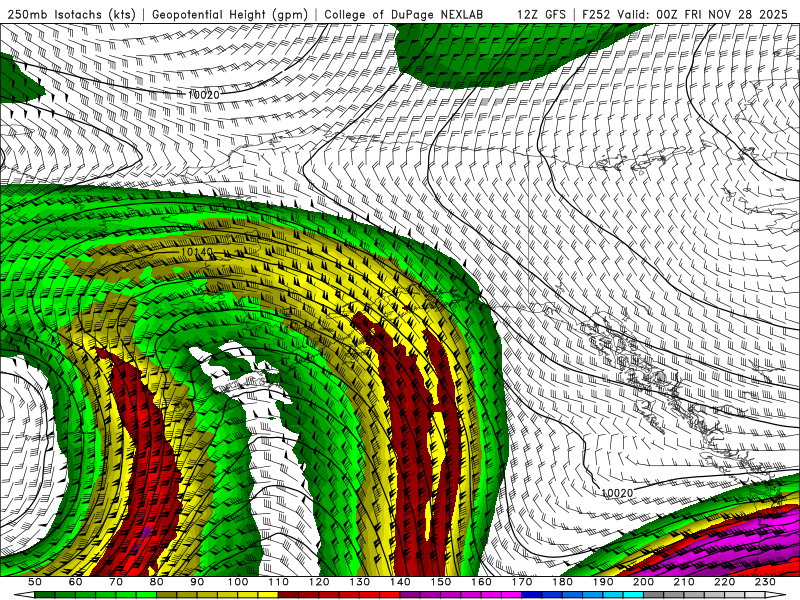
Task: Select the dark gray swatch starting at 200
Action: click(654, 595)
